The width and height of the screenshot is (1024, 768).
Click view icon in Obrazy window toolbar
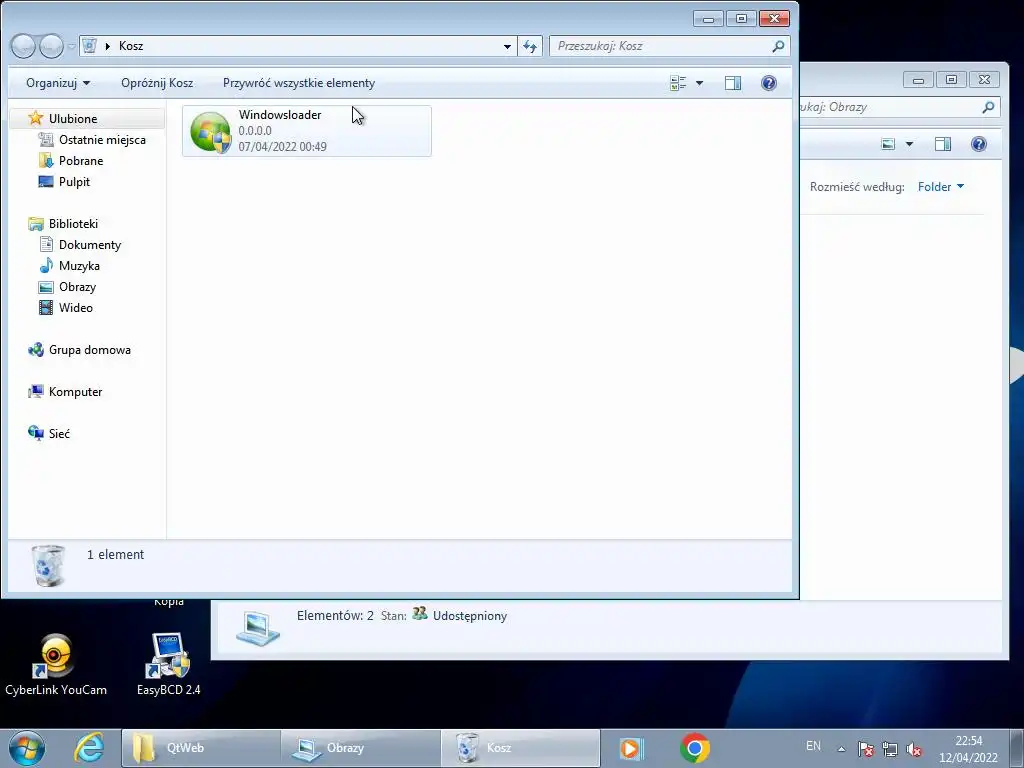pos(888,144)
